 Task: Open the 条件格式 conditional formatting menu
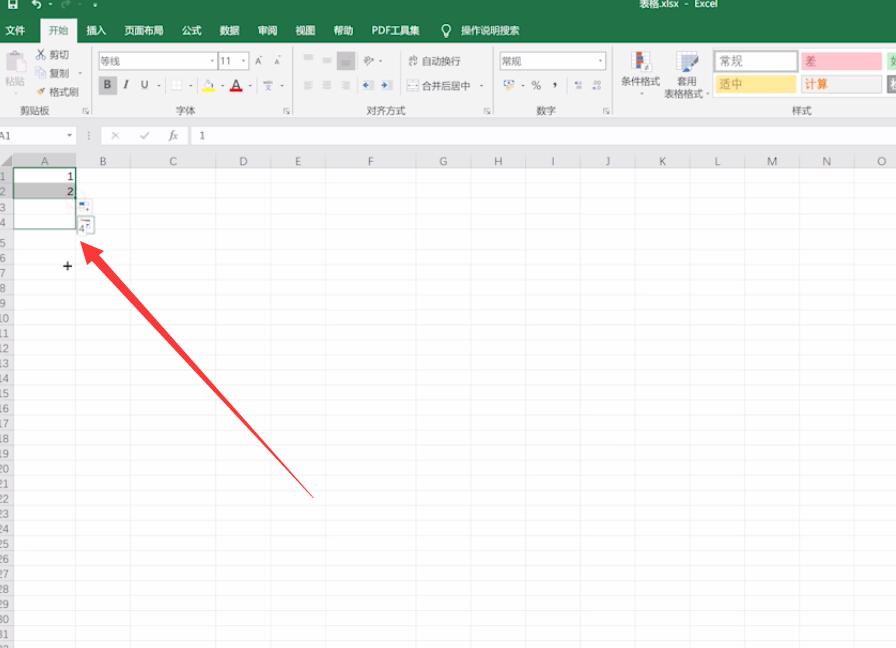pos(641,73)
